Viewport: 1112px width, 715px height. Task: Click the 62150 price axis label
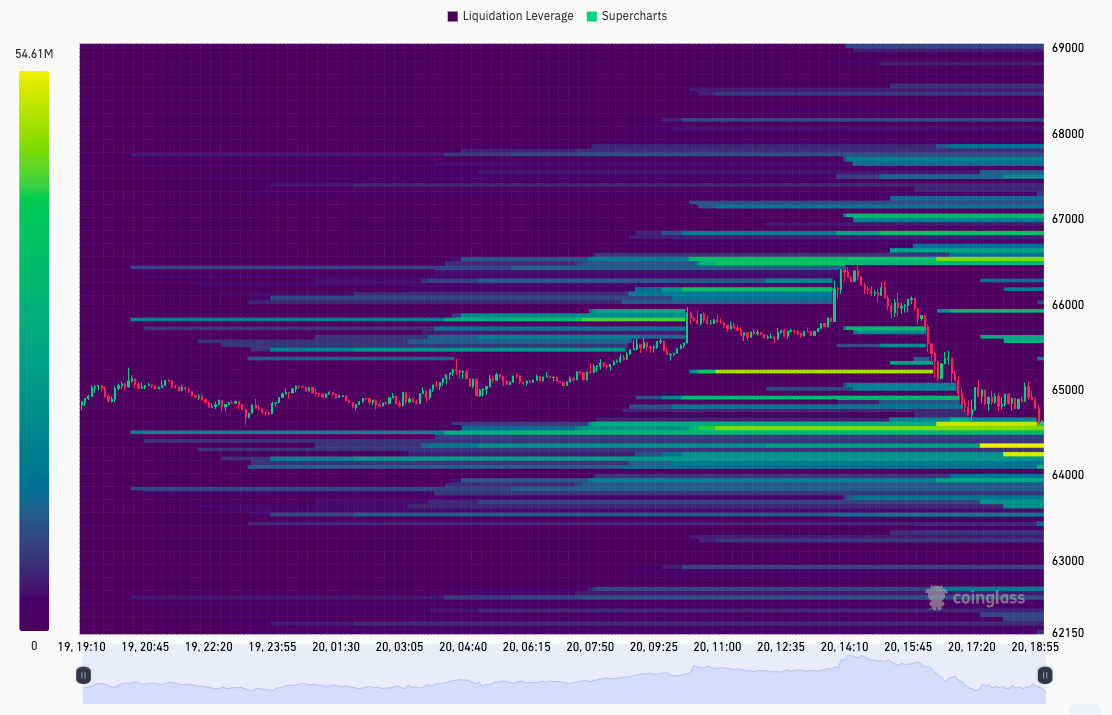1067,633
